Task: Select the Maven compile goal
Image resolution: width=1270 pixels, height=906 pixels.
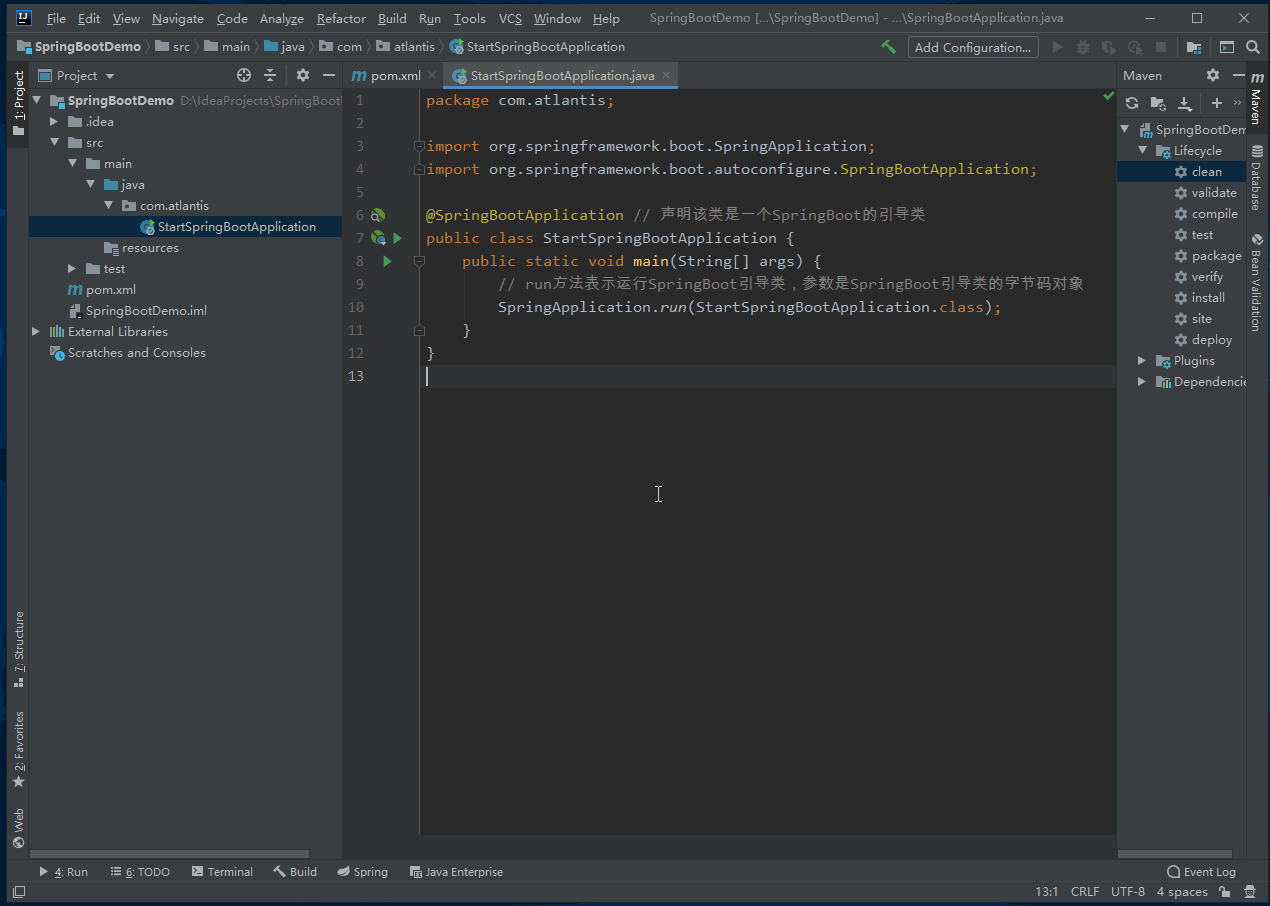Action: pyautogui.click(x=1205, y=214)
